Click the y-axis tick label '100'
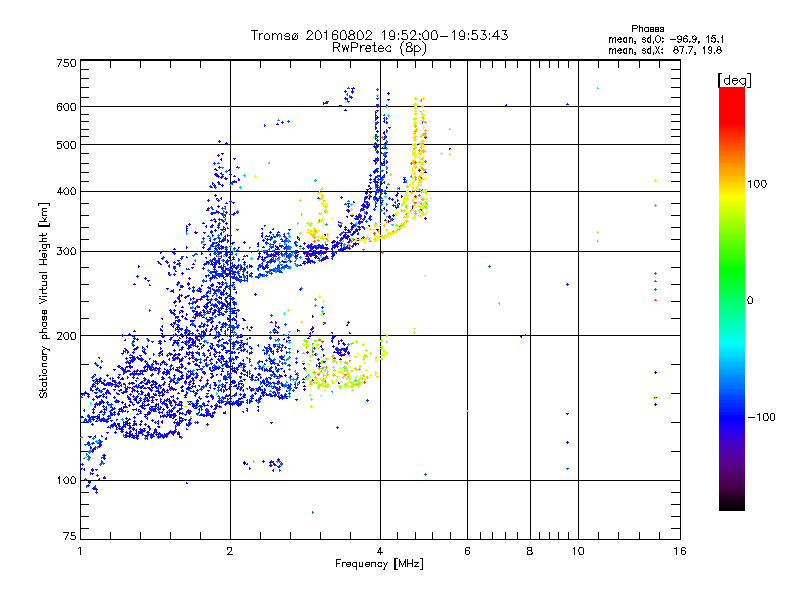Screen dimensions: 800x600 pyautogui.click(x=66, y=481)
